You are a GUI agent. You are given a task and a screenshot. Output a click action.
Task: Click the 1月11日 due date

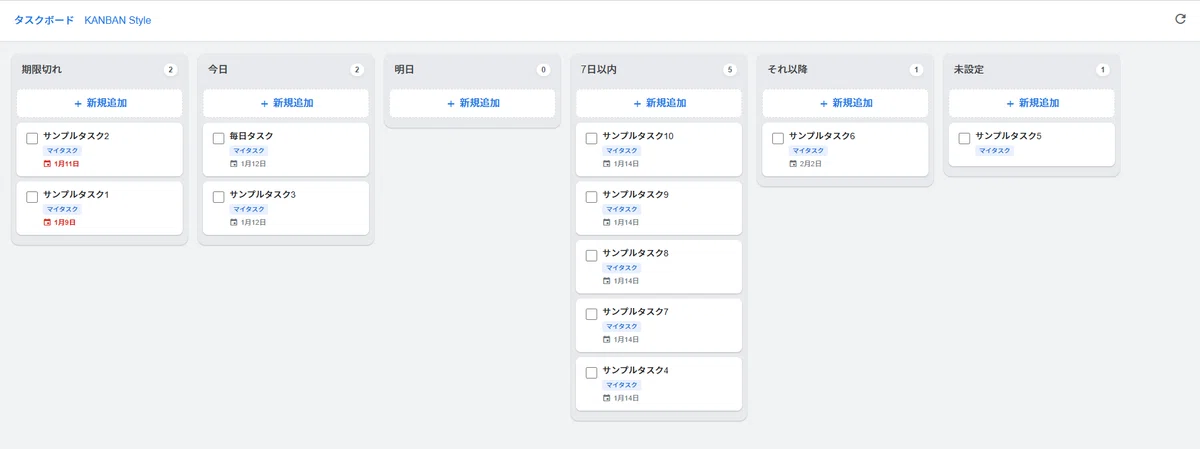(66, 163)
